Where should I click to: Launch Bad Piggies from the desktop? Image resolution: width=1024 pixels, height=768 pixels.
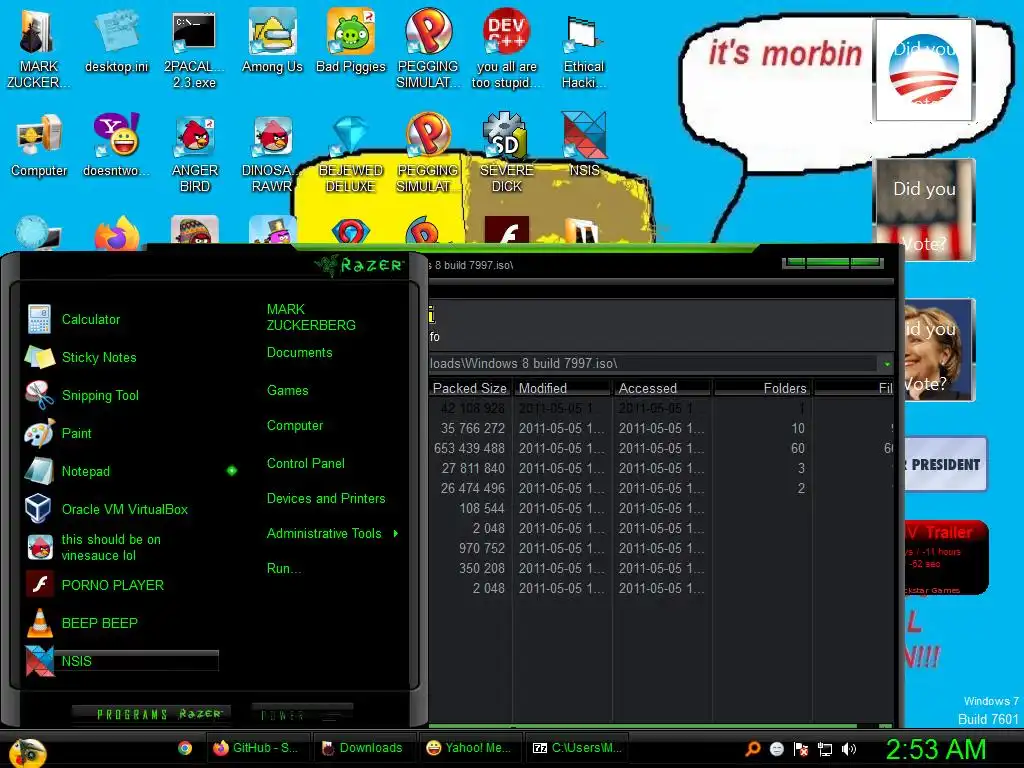[351, 41]
